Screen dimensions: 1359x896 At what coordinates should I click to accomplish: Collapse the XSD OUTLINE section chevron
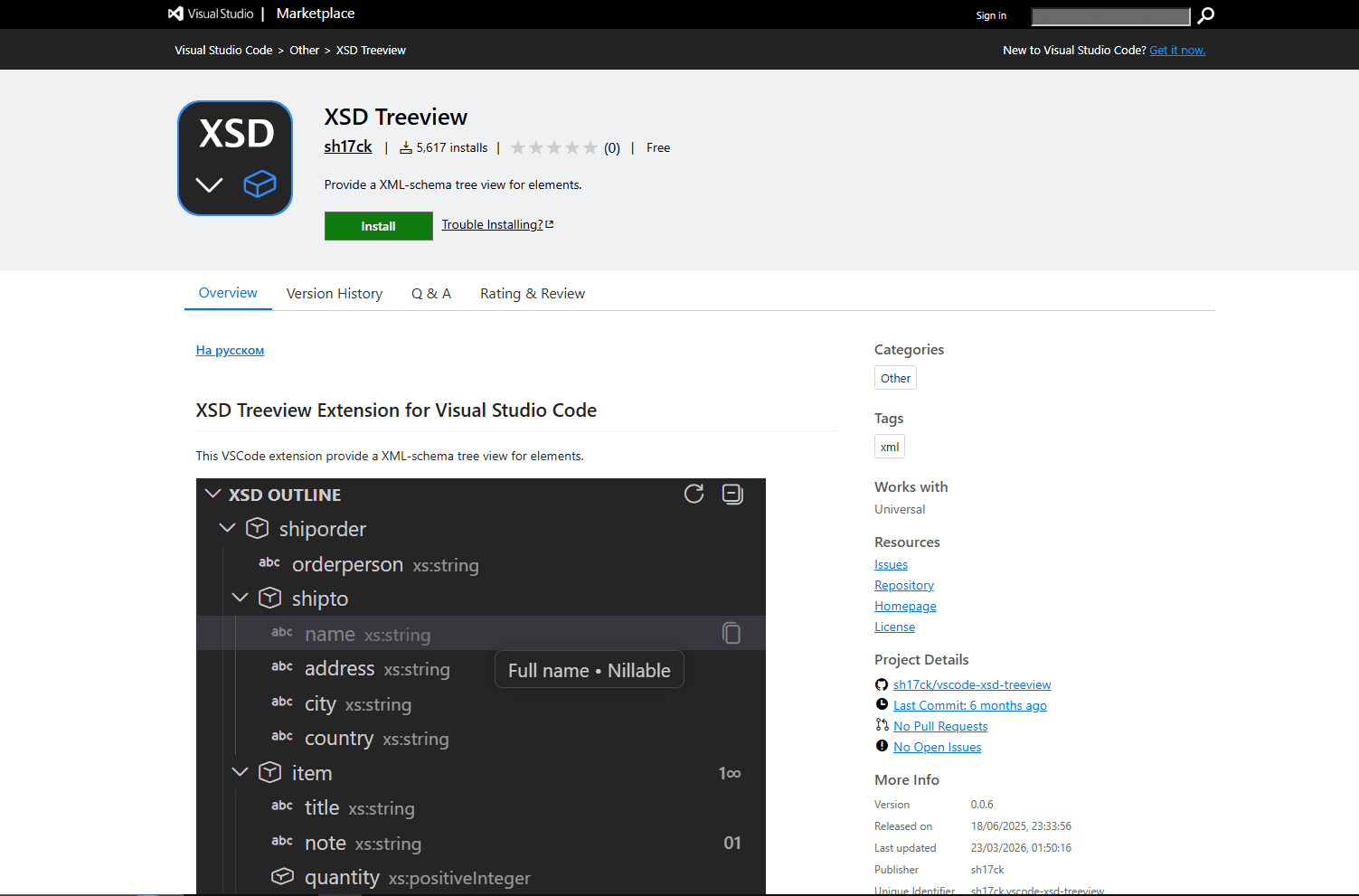[213, 494]
